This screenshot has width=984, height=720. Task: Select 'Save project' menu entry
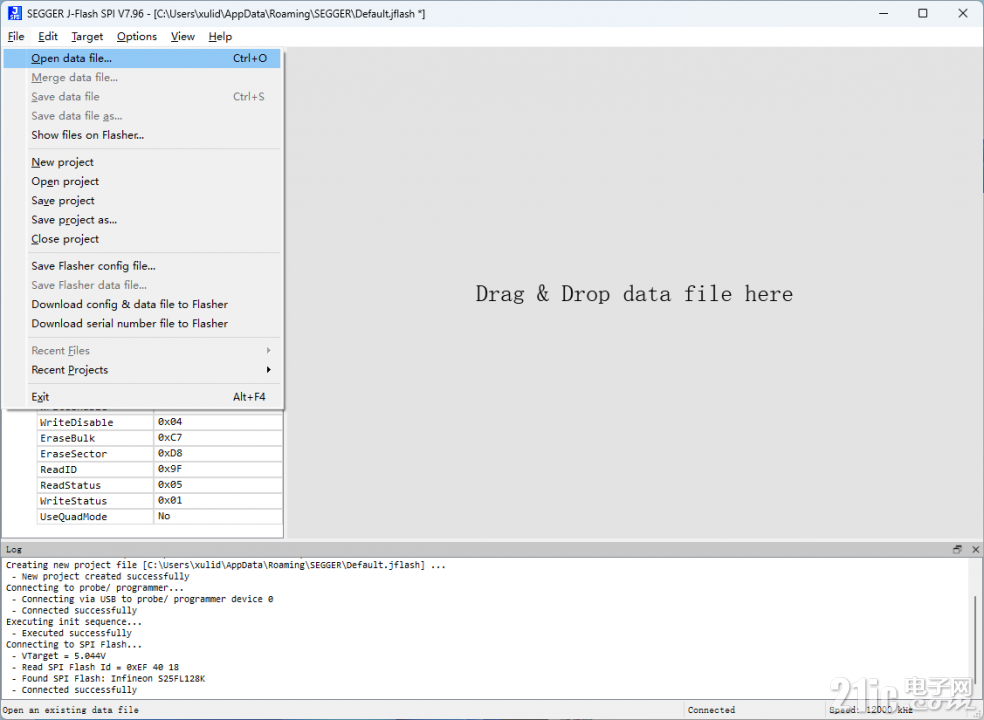(x=142, y=201)
